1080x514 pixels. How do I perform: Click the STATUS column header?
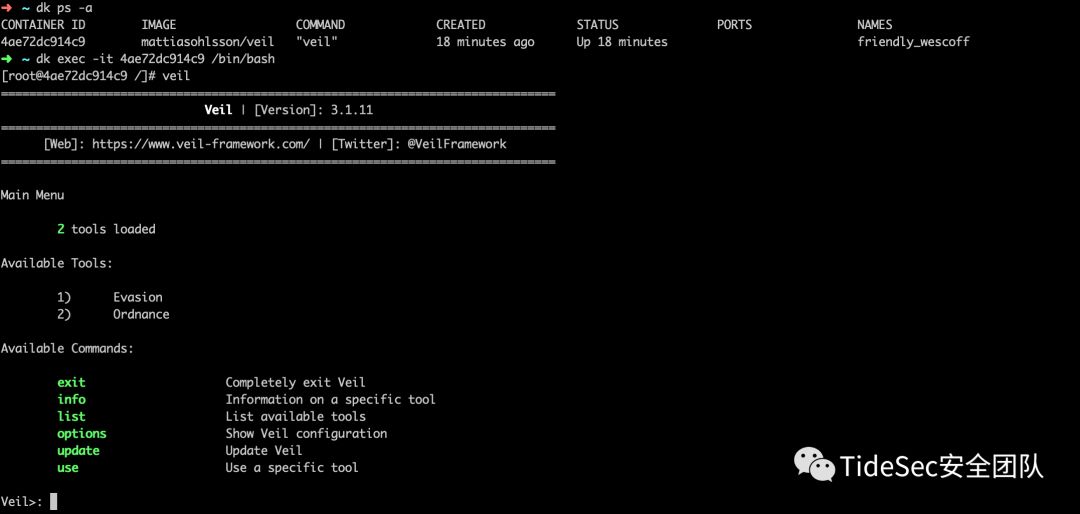597,25
